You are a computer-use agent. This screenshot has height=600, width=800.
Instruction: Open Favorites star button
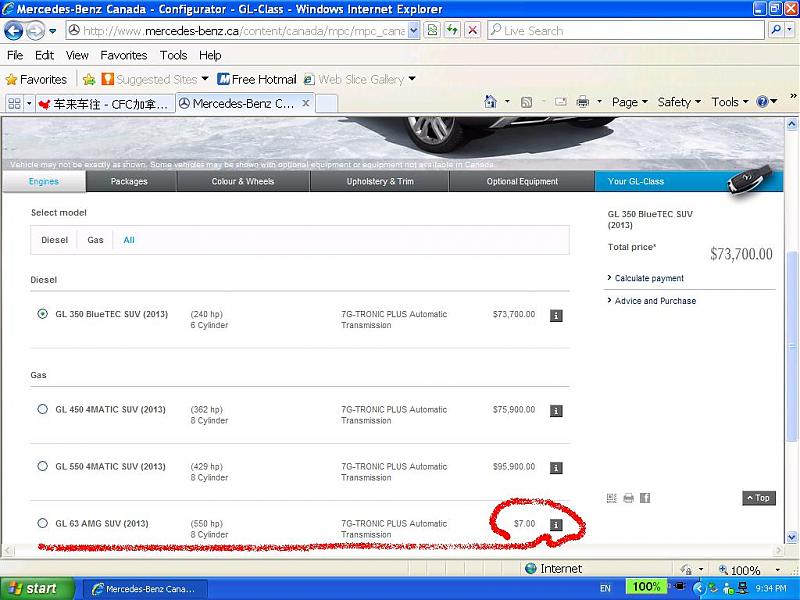pyautogui.click(x=36, y=80)
